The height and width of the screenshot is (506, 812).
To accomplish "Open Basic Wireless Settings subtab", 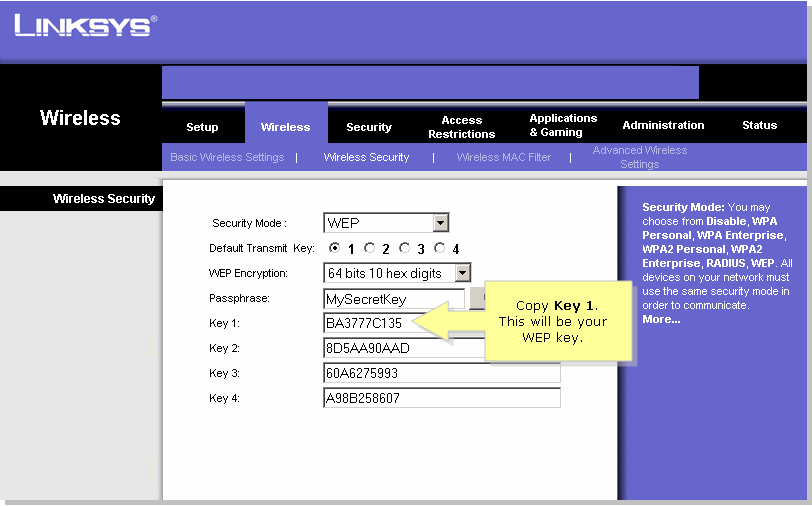I will pos(227,157).
